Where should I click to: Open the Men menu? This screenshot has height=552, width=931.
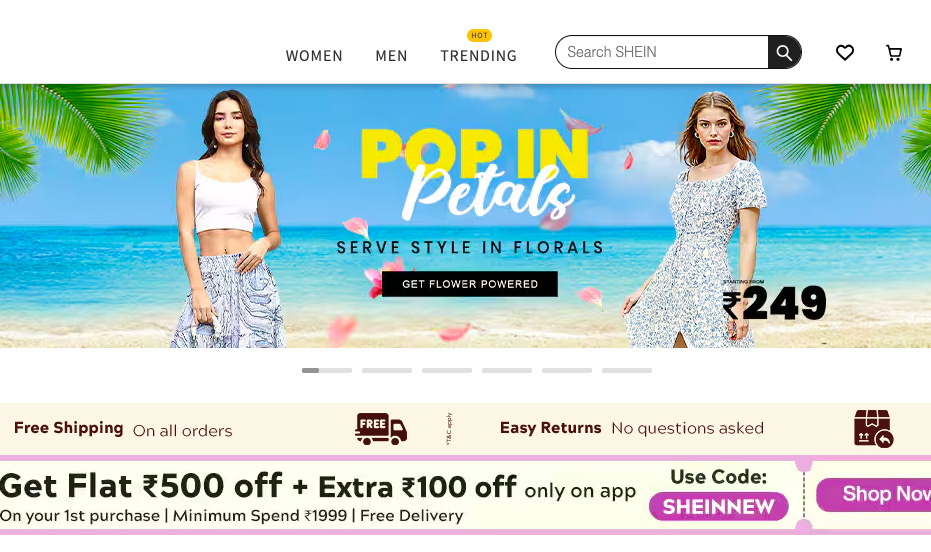391,56
